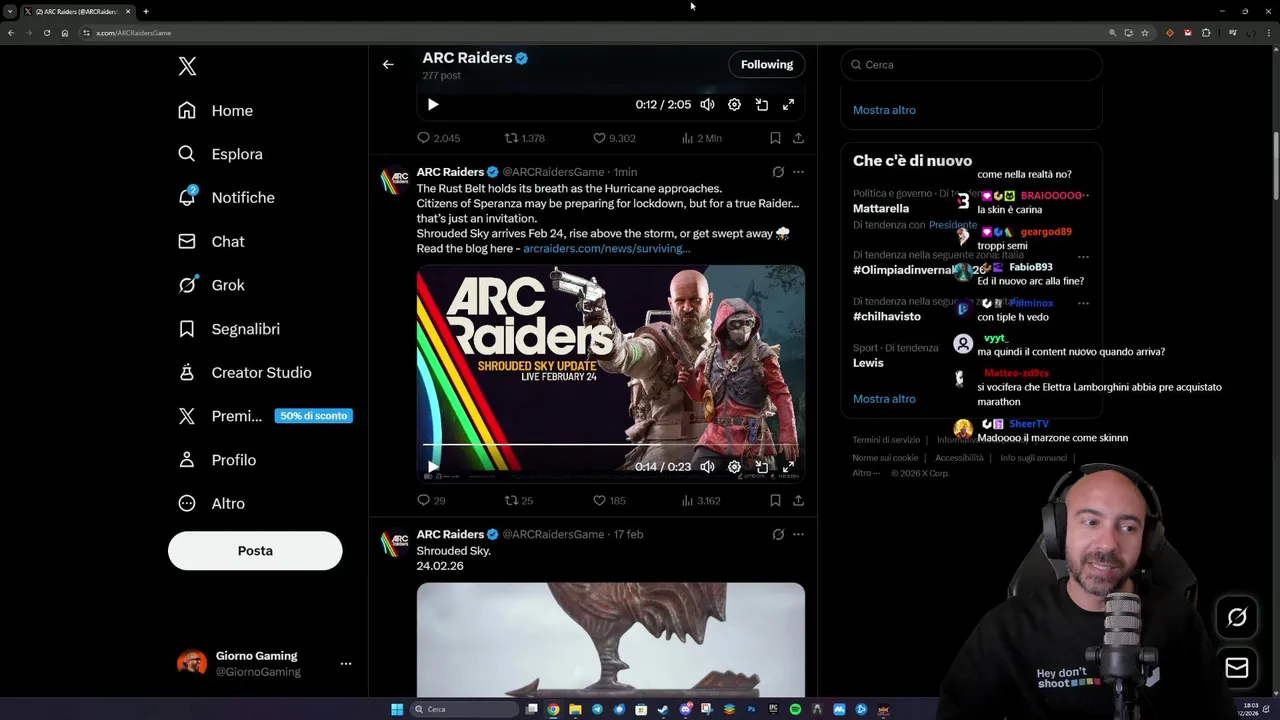This screenshot has height=720, width=1280.
Task: Click the X logo in the sidebar
Action: 187,67
